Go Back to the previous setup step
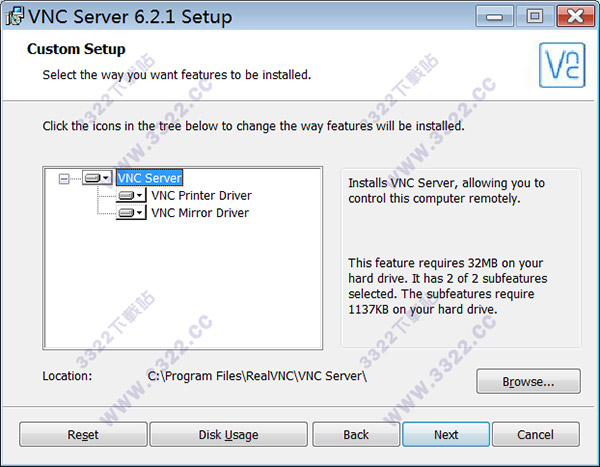Image resolution: width=600 pixels, height=467 pixels. (x=356, y=434)
